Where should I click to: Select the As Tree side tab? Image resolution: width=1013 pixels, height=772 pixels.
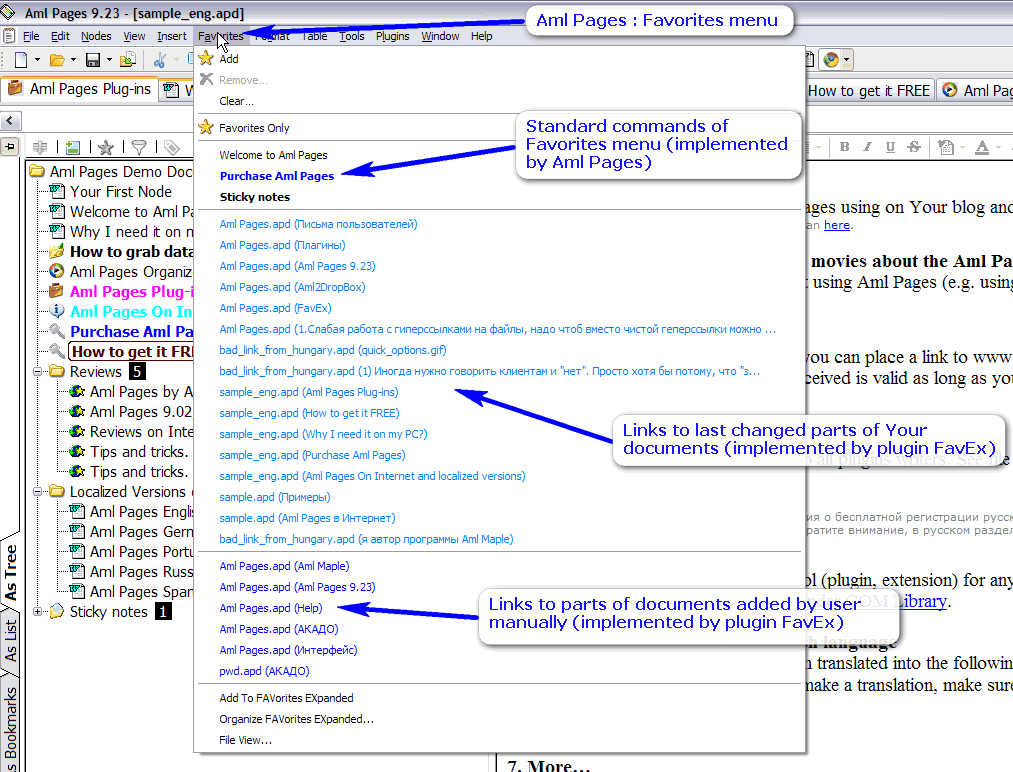[10, 572]
